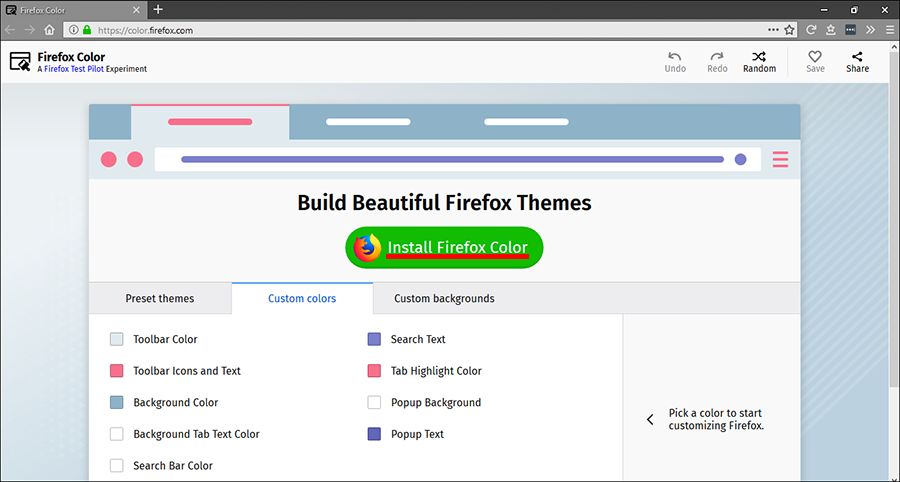Pick the Background Color swatch

pyautogui.click(x=117, y=402)
